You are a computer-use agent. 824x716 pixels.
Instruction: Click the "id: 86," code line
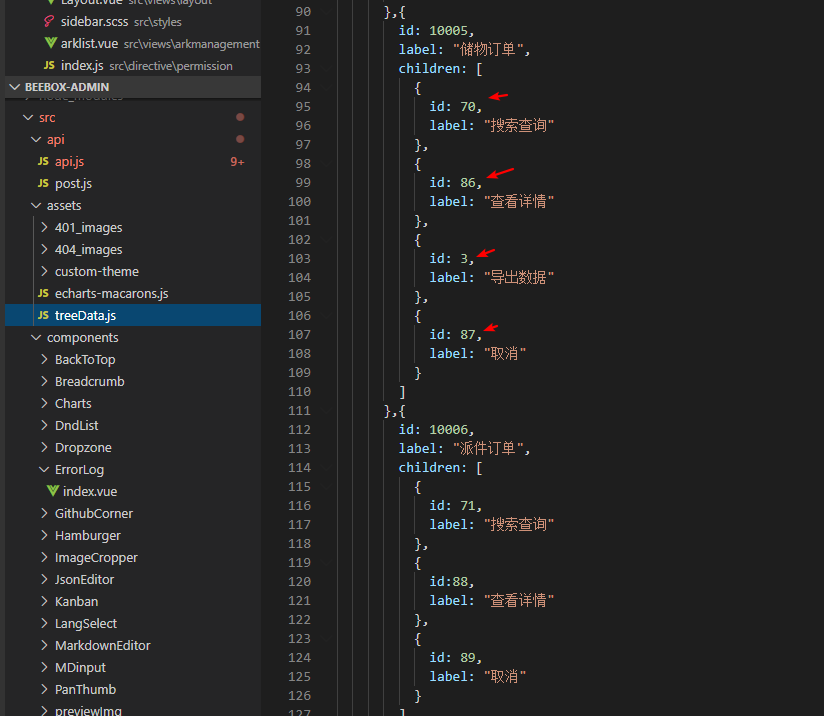456,183
